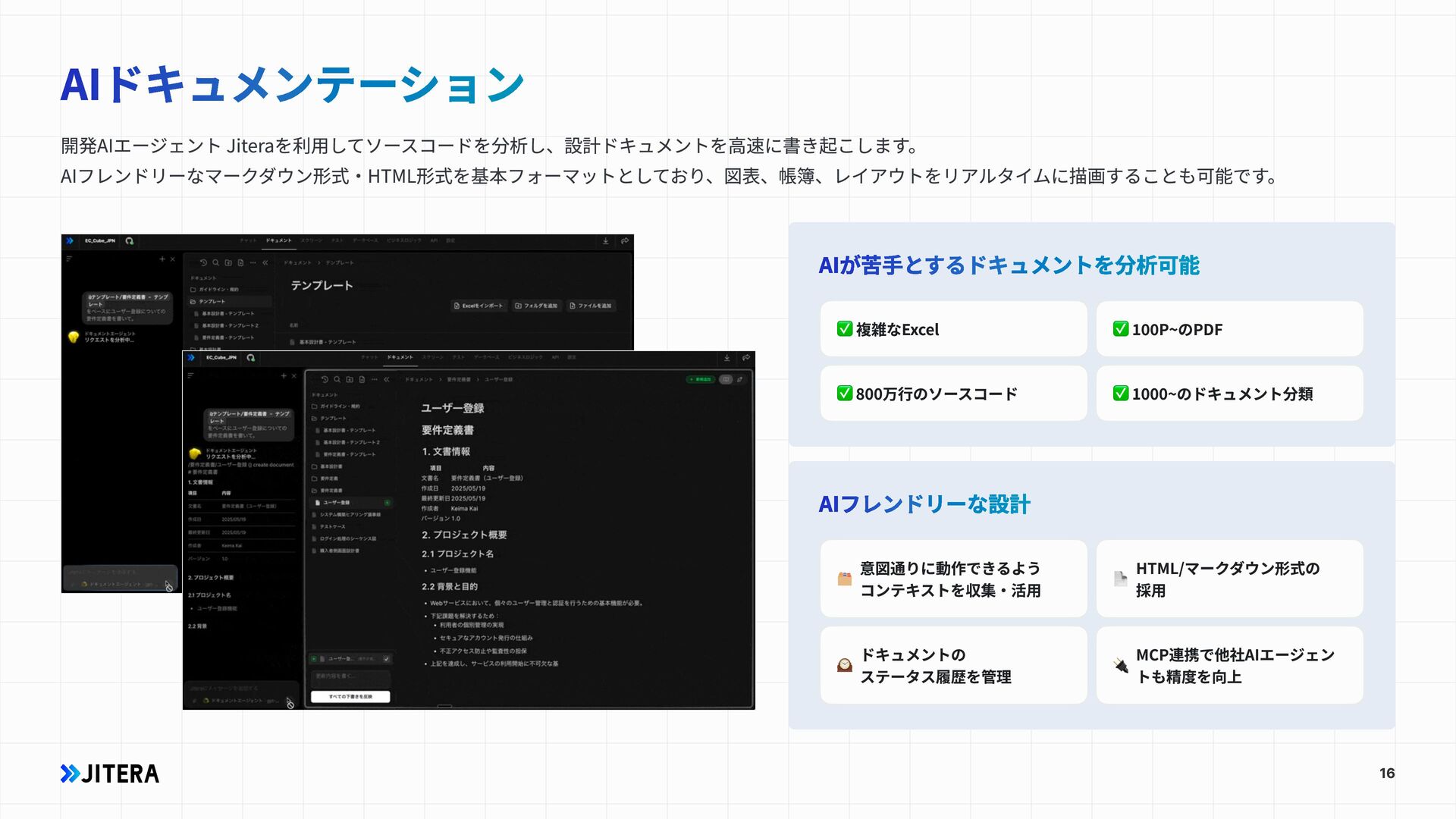Open the more-options dots in back window

(253, 262)
